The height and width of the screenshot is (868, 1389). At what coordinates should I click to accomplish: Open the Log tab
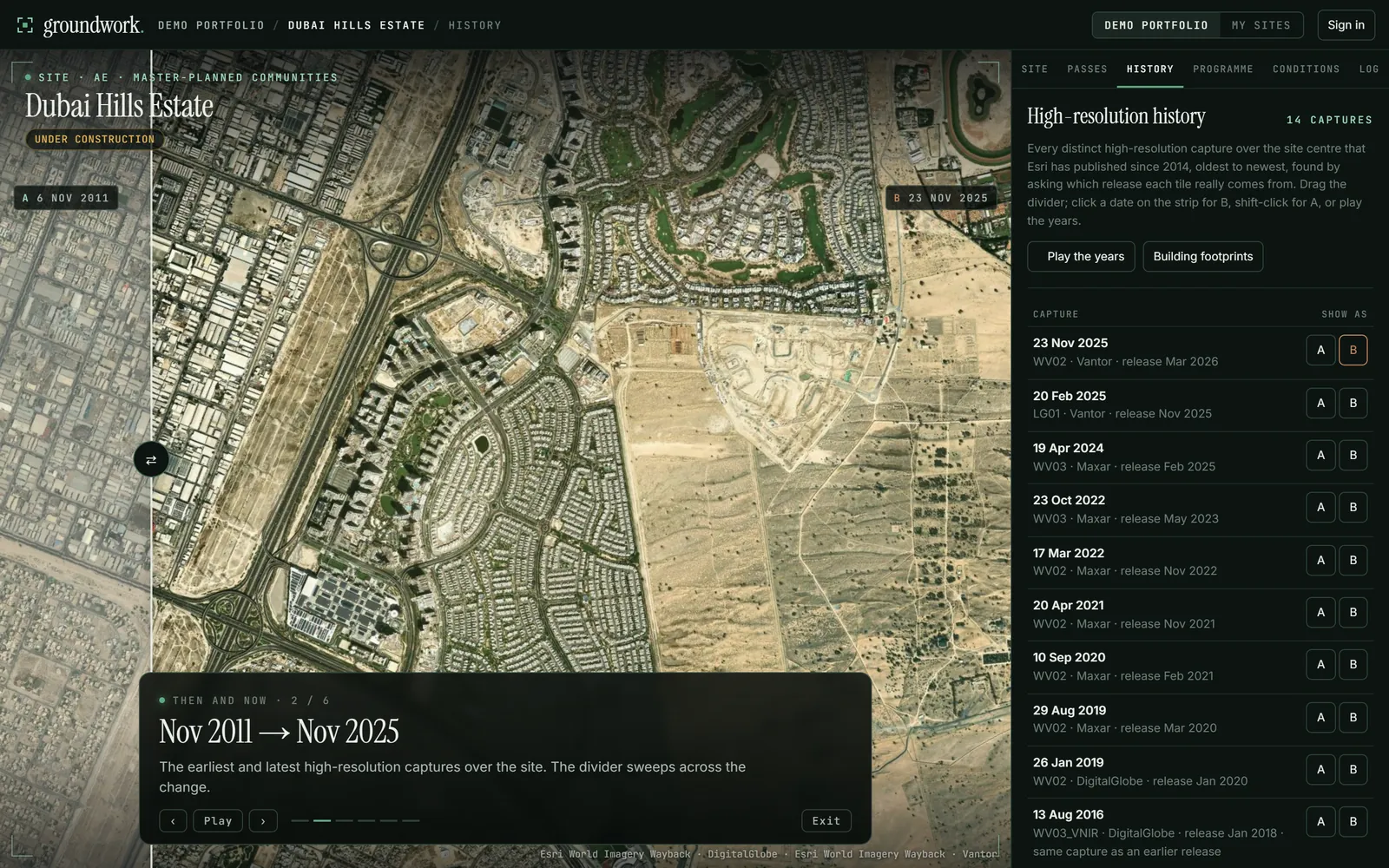tap(1369, 69)
